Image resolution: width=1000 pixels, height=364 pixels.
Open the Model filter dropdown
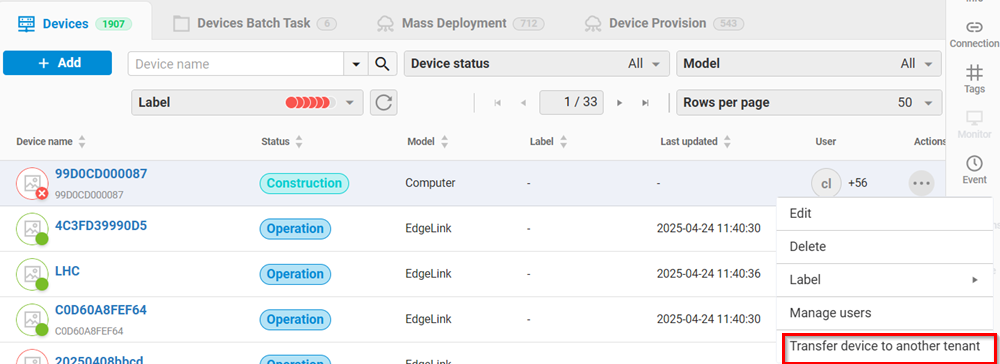[x=809, y=64]
